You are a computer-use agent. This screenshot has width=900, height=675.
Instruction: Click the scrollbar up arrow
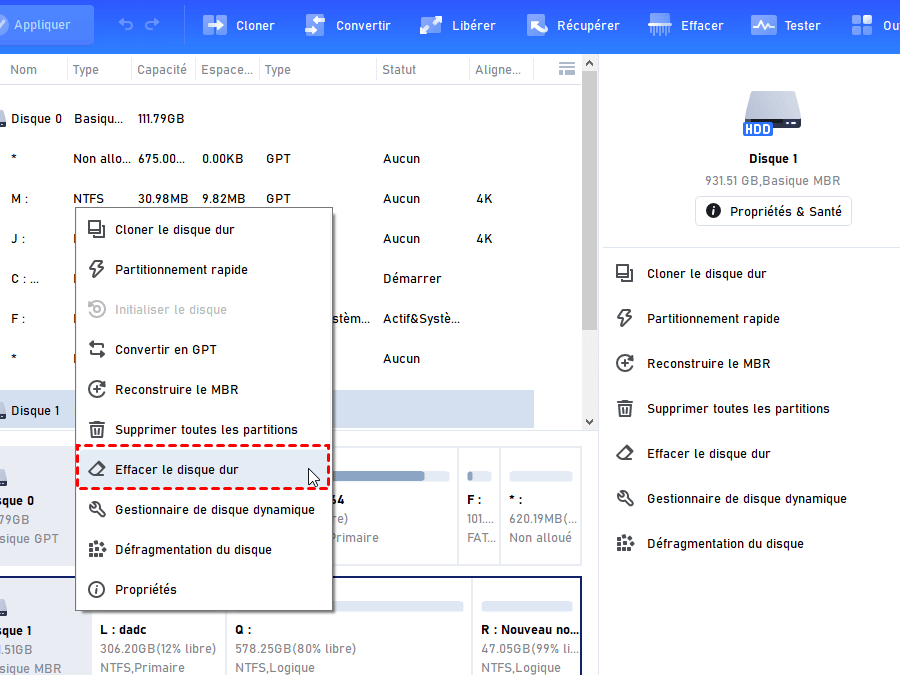tap(589, 63)
